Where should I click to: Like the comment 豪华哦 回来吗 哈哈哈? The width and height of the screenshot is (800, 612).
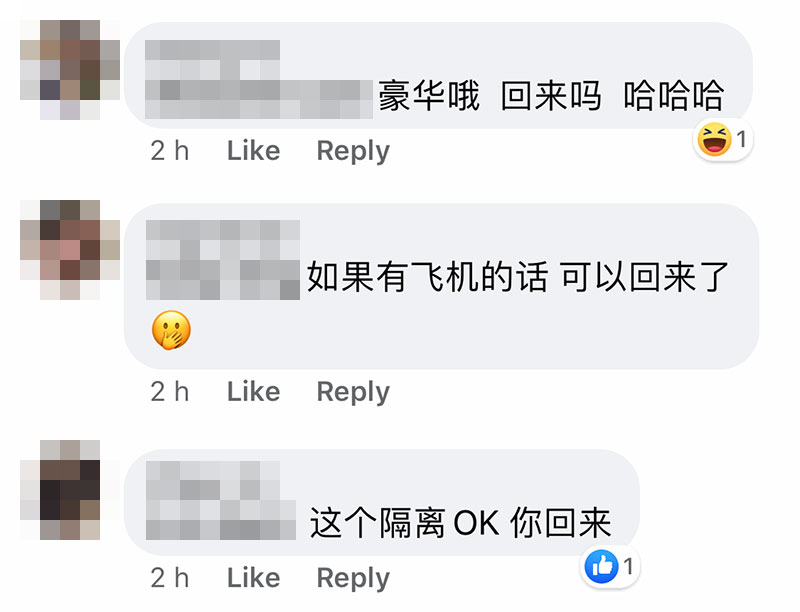pos(254,150)
